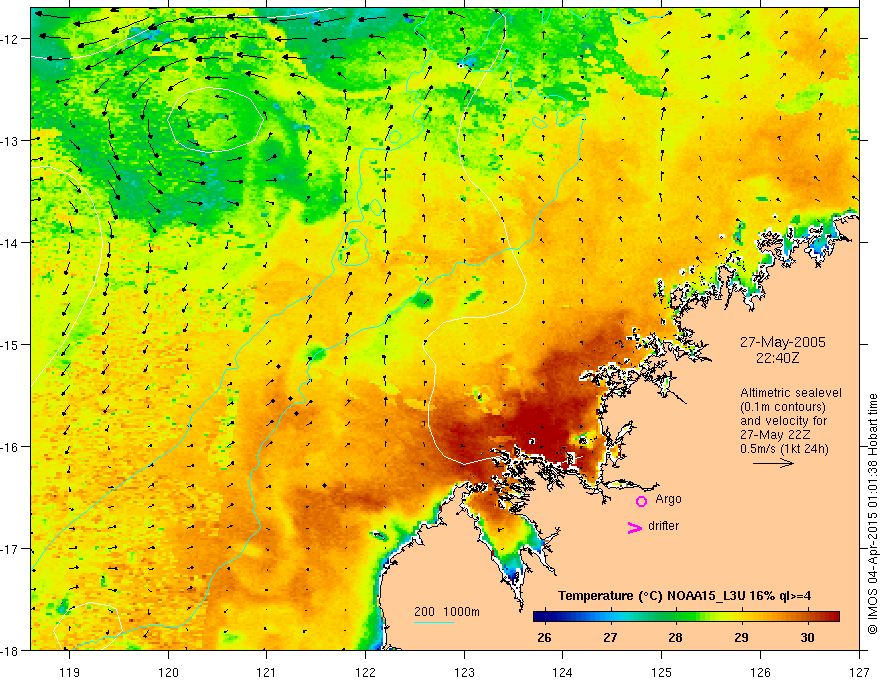The image size is (880, 680).
Task: Click the dark red end of the color bar past 30
Action: 833,617
